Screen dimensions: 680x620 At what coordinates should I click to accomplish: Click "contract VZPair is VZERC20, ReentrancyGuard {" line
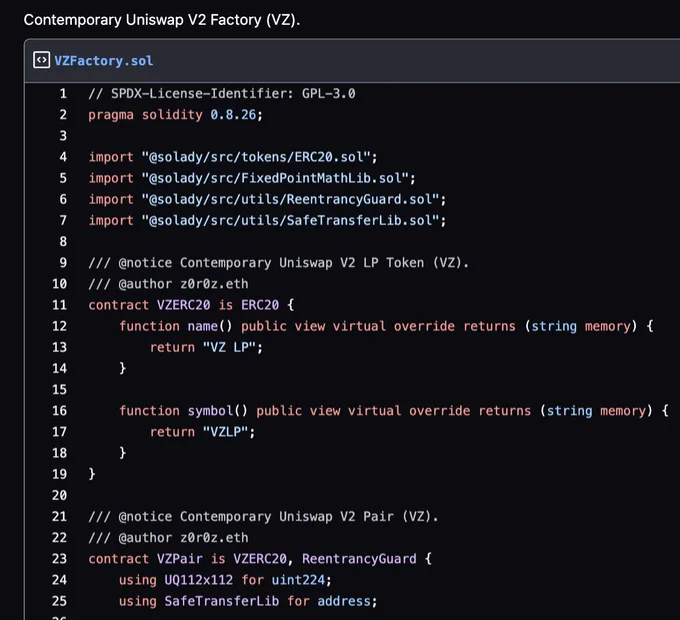tap(260, 559)
